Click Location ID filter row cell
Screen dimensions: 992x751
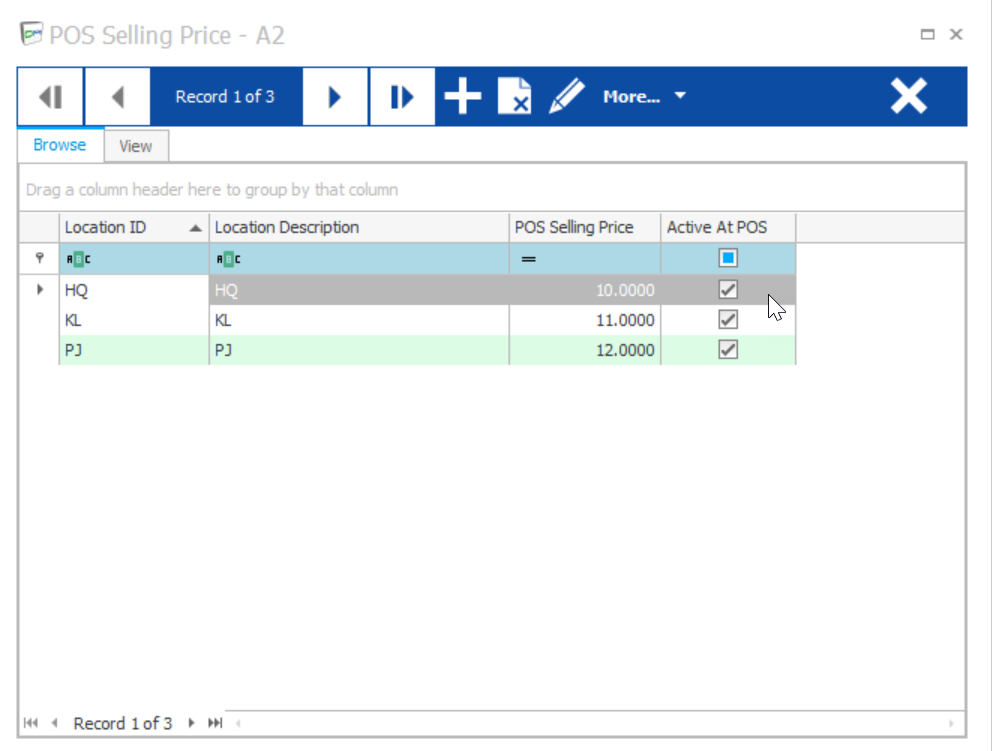coord(134,259)
